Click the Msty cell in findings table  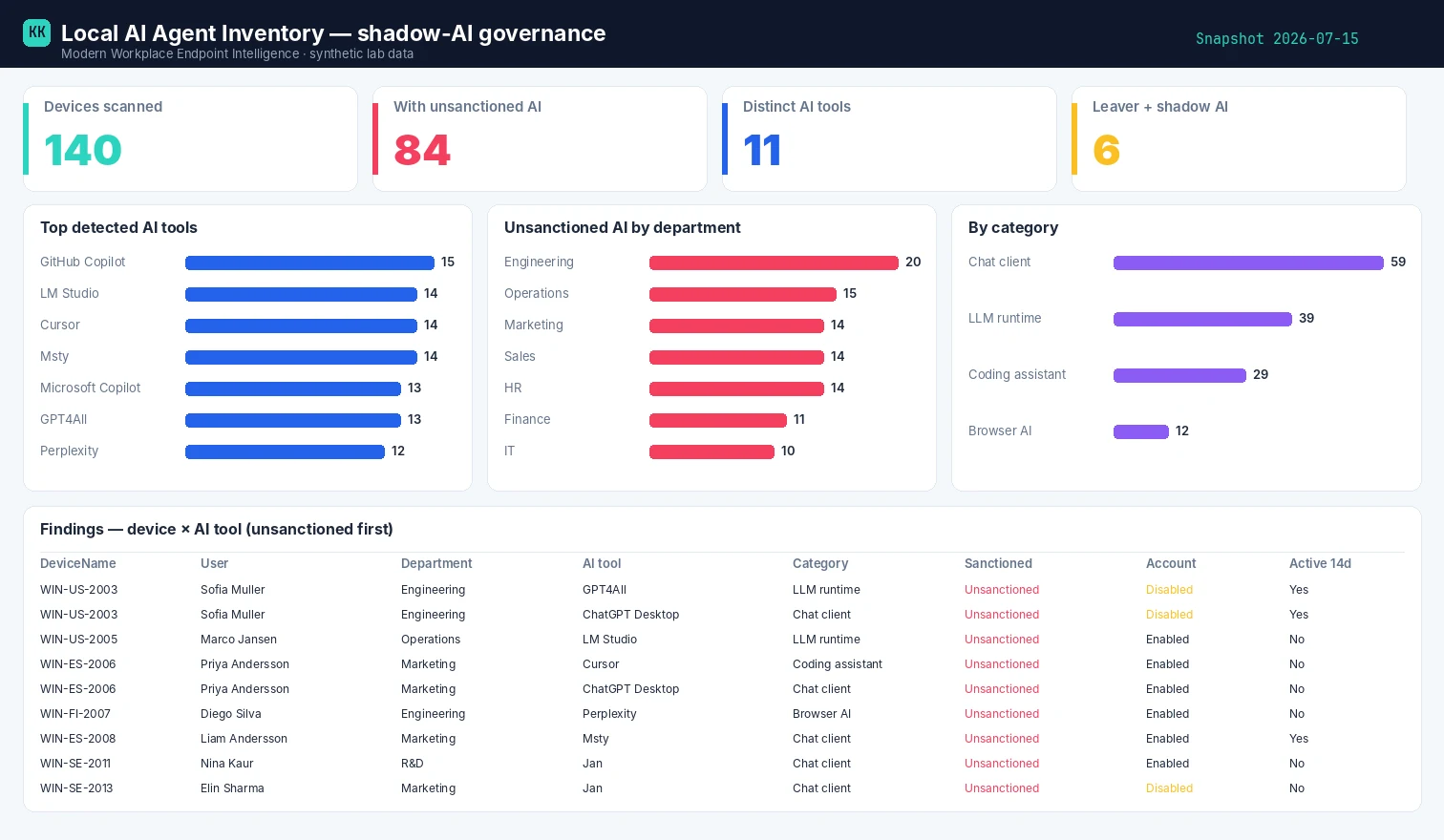pyautogui.click(x=596, y=739)
